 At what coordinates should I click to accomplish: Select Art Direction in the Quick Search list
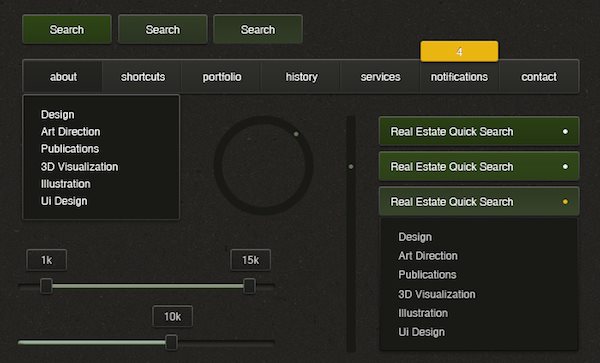pyautogui.click(x=428, y=256)
